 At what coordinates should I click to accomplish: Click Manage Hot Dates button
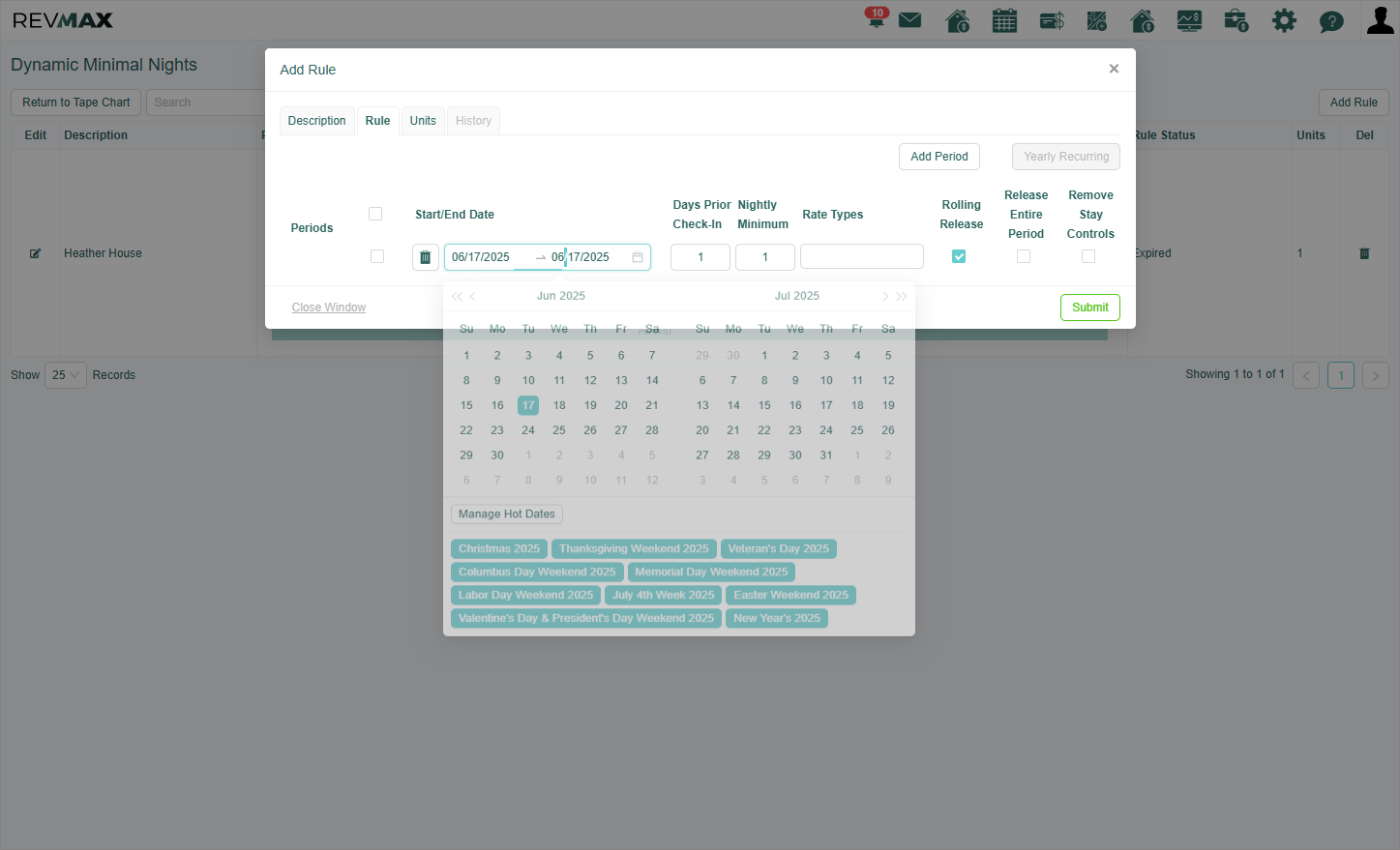coord(507,514)
